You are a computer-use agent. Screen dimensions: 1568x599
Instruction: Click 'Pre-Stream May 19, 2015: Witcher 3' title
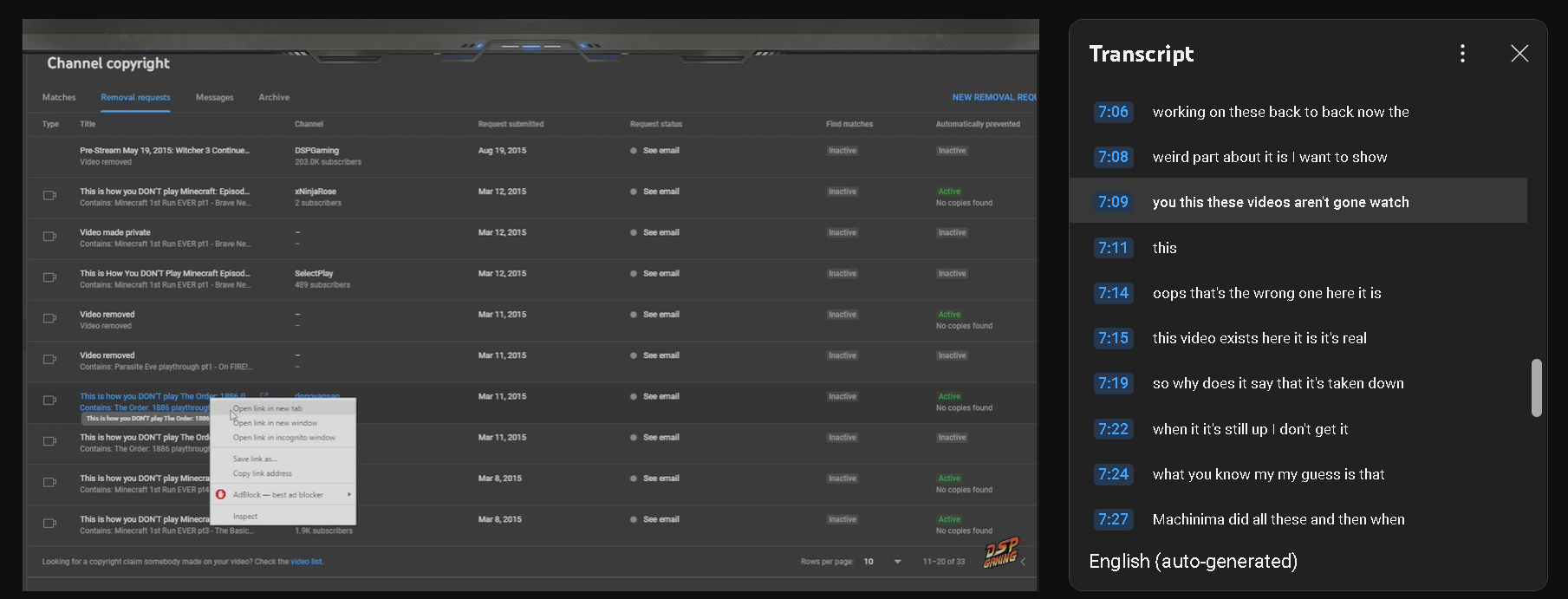point(165,150)
